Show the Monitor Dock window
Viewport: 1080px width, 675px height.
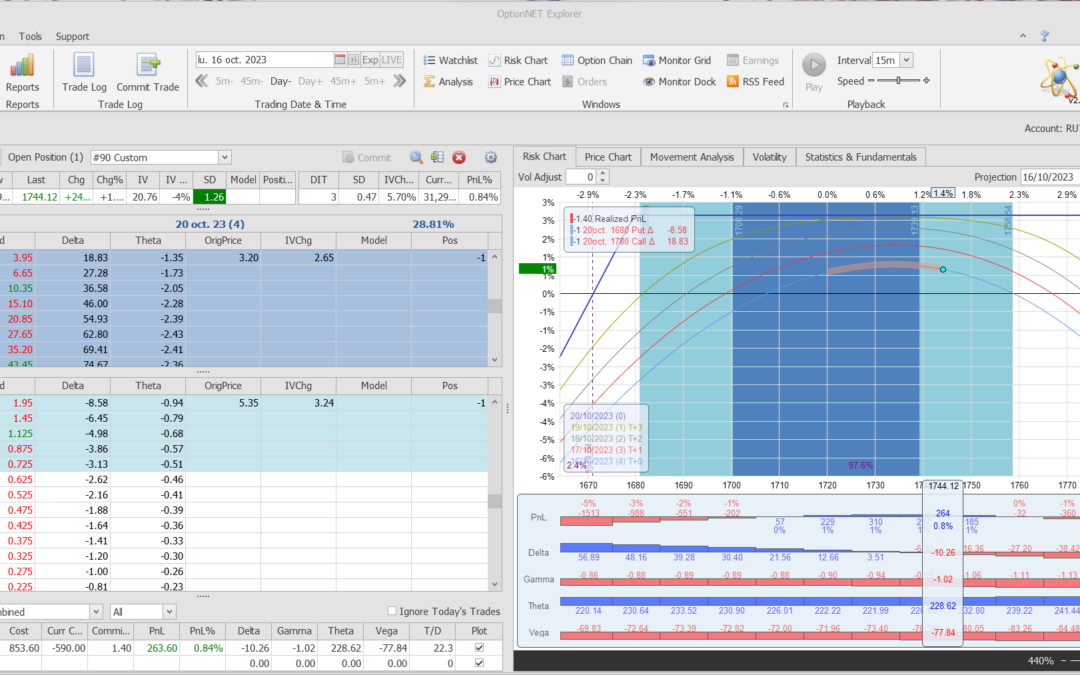(678, 82)
